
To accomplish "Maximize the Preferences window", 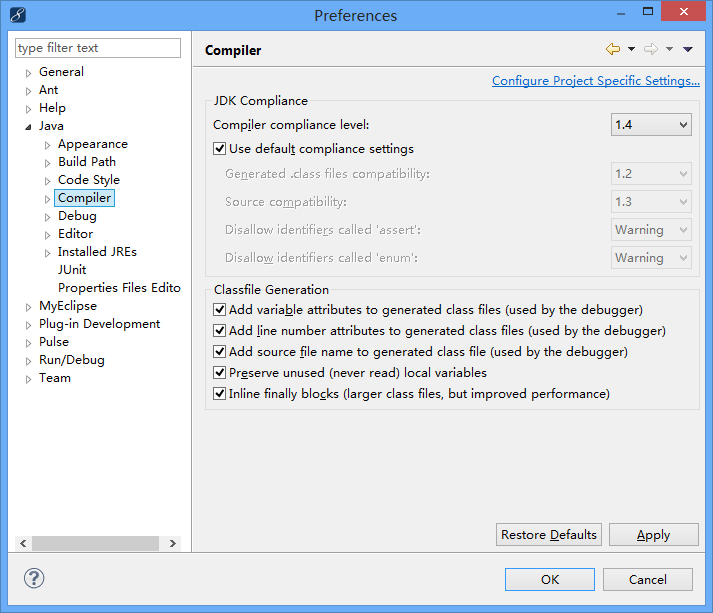I will 648,12.
